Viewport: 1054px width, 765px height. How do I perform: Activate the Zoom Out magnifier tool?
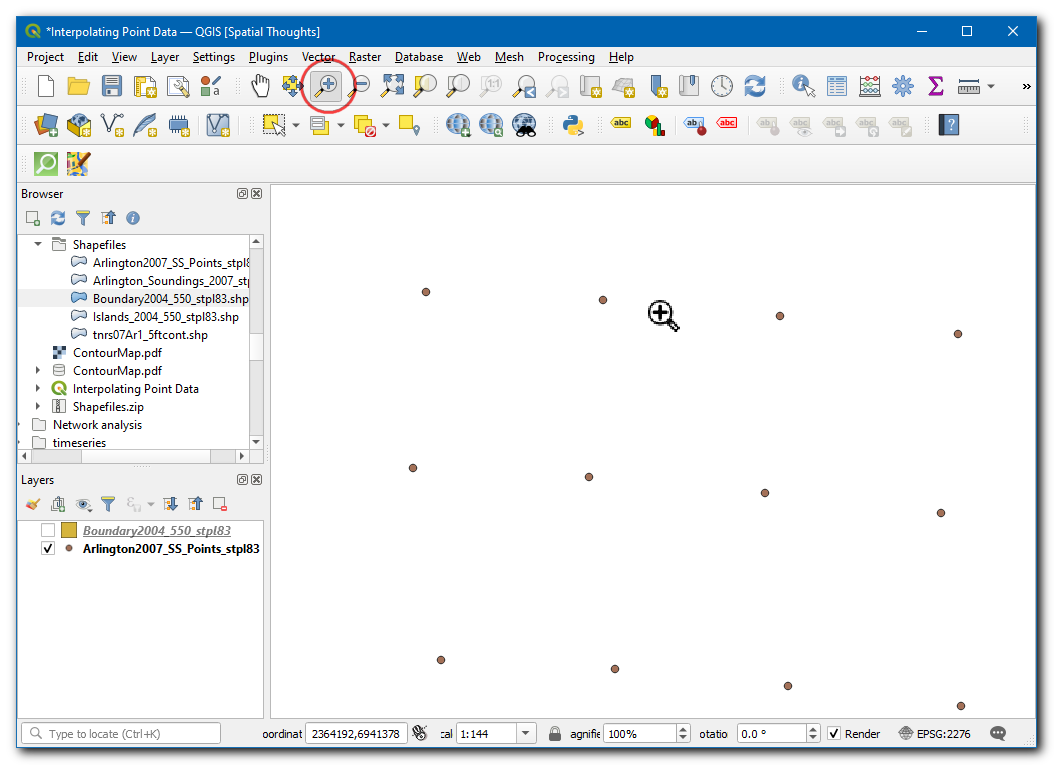coord(360,86)
